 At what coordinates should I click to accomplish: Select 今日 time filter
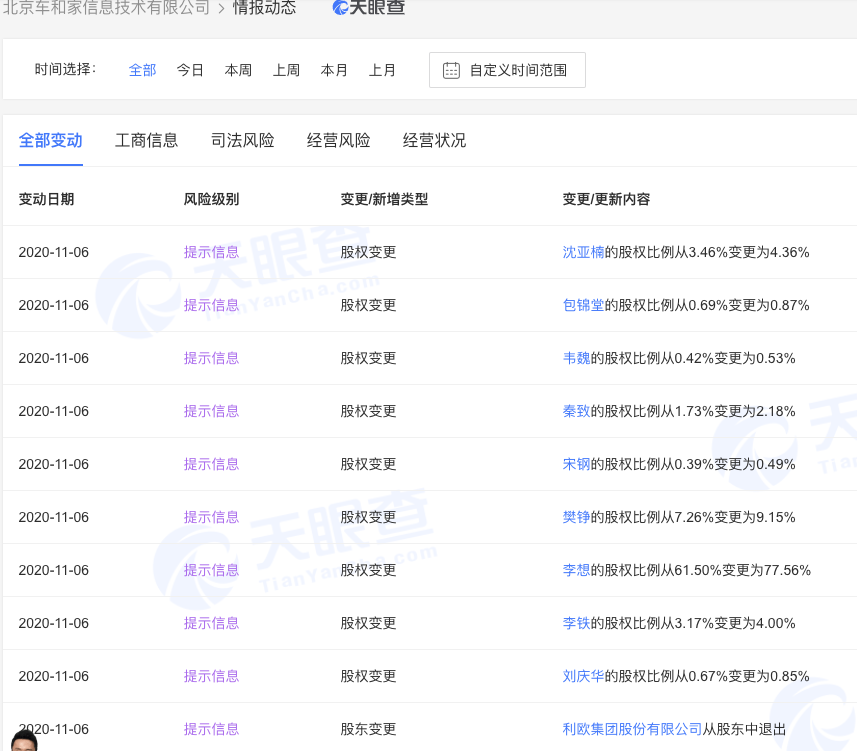coord(190,70)
